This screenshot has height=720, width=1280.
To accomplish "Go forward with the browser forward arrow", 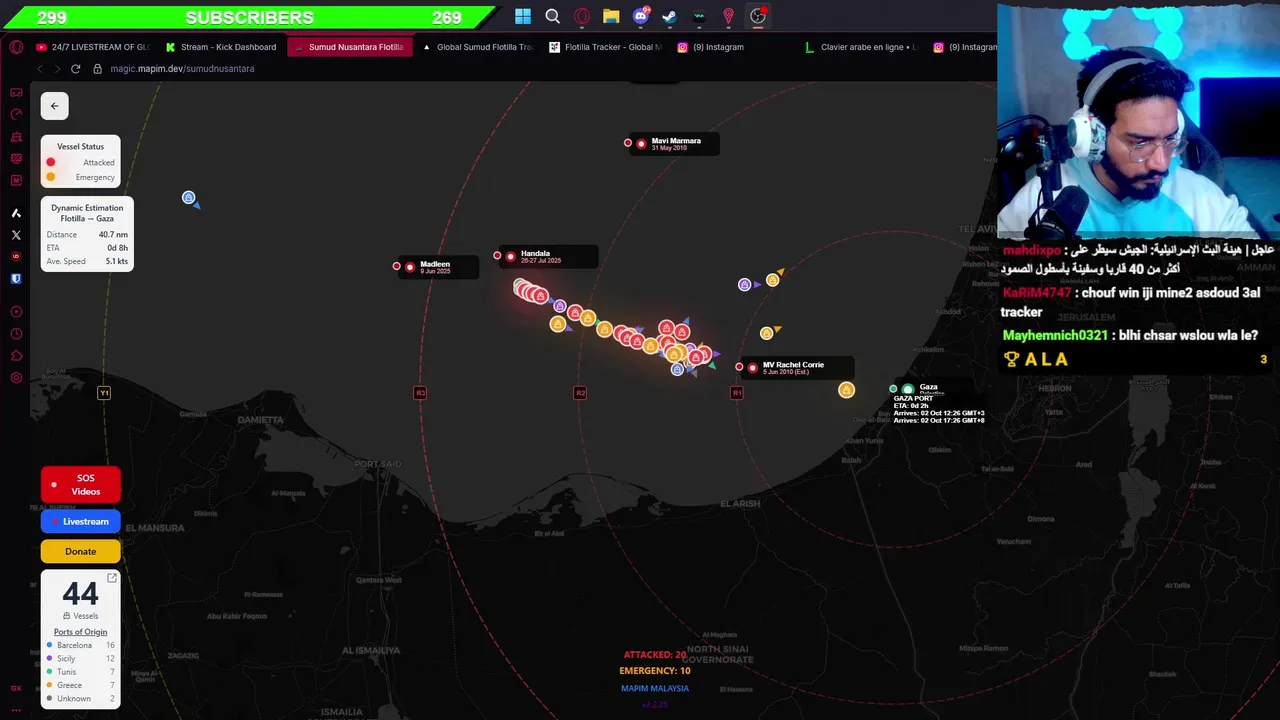I will (57, 69).
